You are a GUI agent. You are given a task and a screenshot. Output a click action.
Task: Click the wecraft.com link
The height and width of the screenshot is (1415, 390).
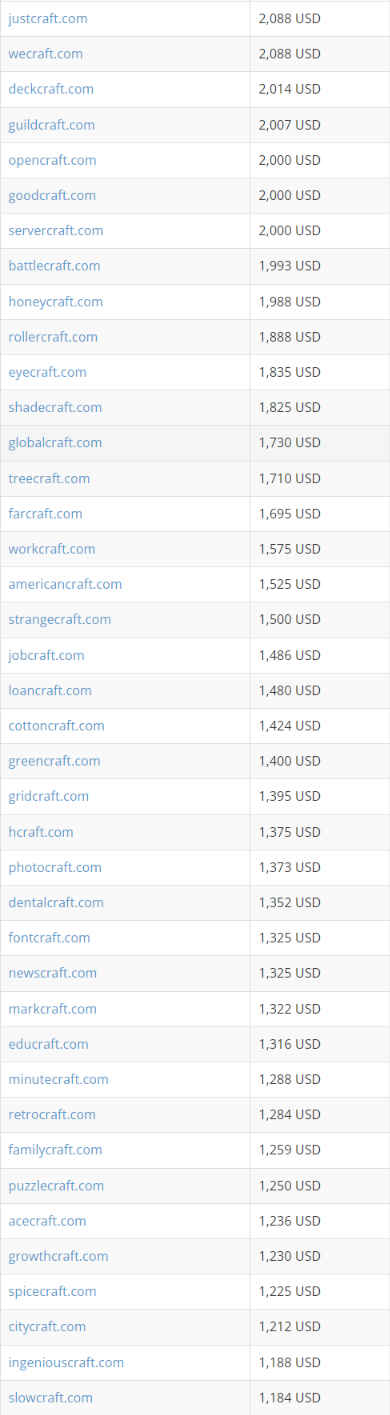click(x=46, y=54)
